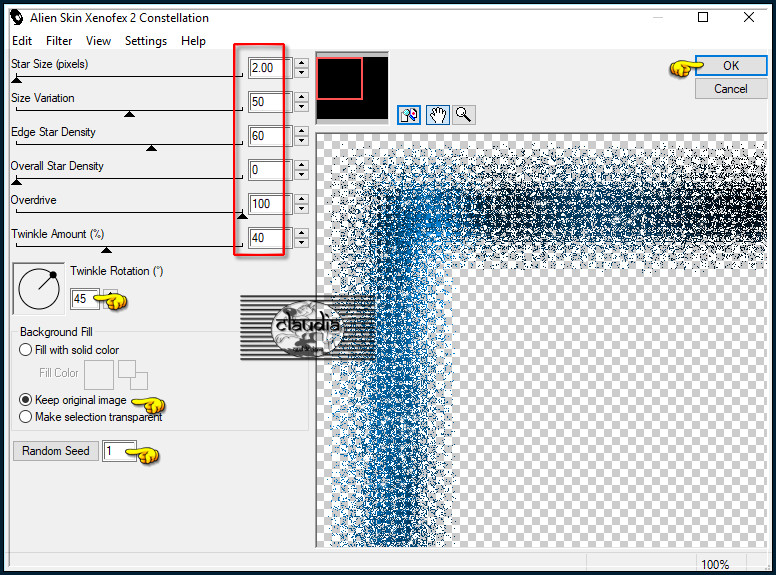Click the Twinkle Rotation angle dial
776x575 pixels.
[x=39, y=288]
